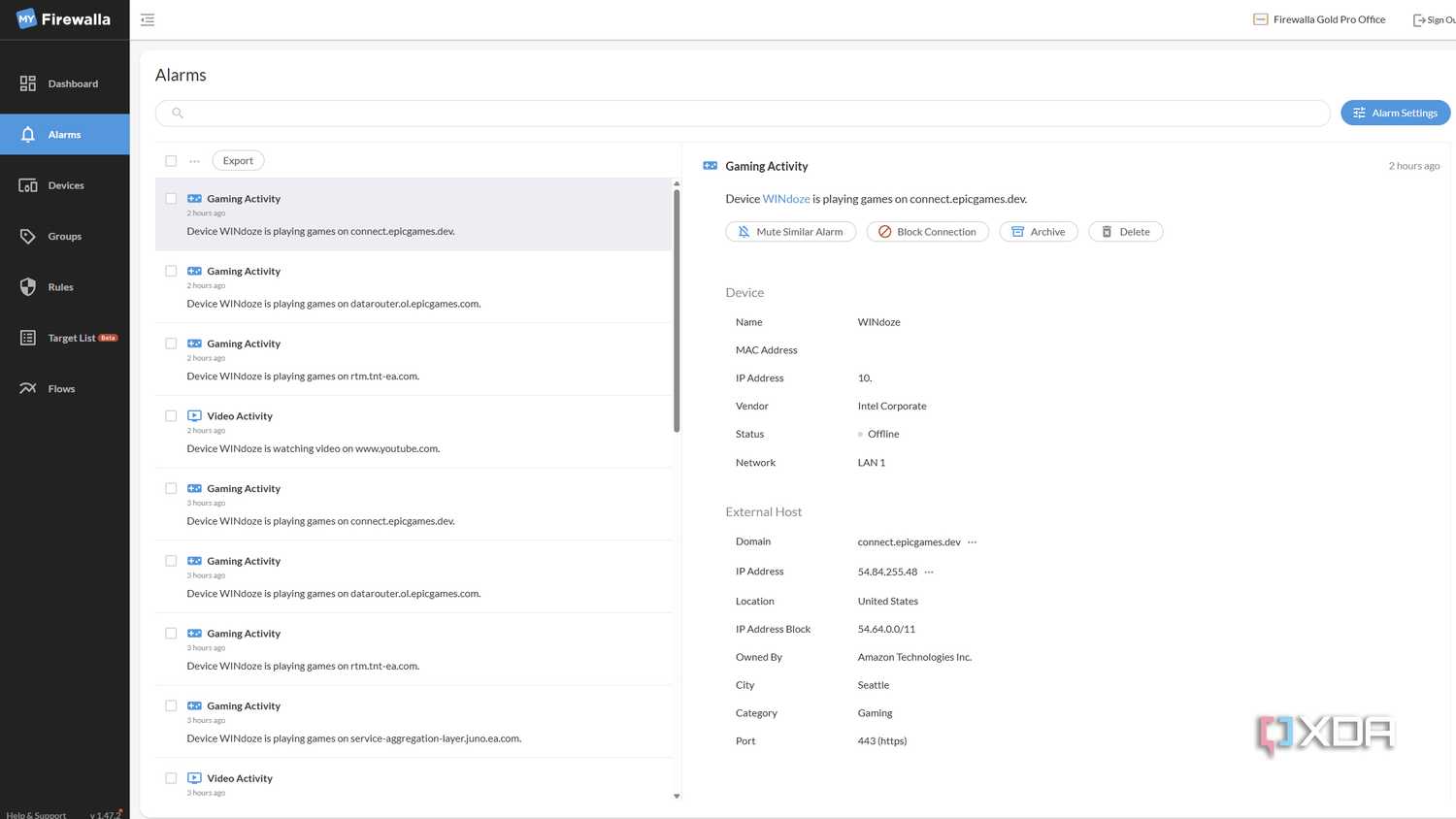Click the Block Connection button

click(x=927, y=232)
